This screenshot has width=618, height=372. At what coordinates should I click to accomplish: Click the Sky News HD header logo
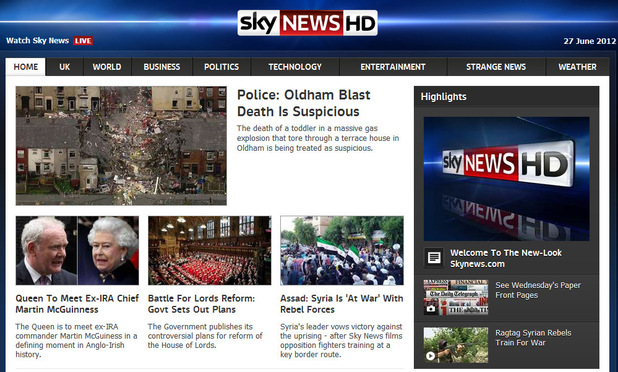click(x=307, y=23)
